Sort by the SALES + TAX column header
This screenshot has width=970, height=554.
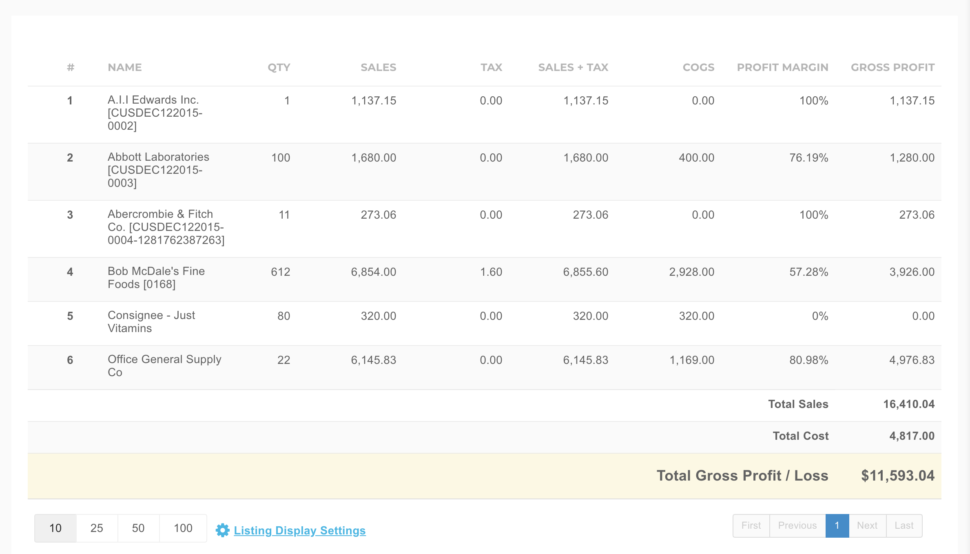pos(573,67)
